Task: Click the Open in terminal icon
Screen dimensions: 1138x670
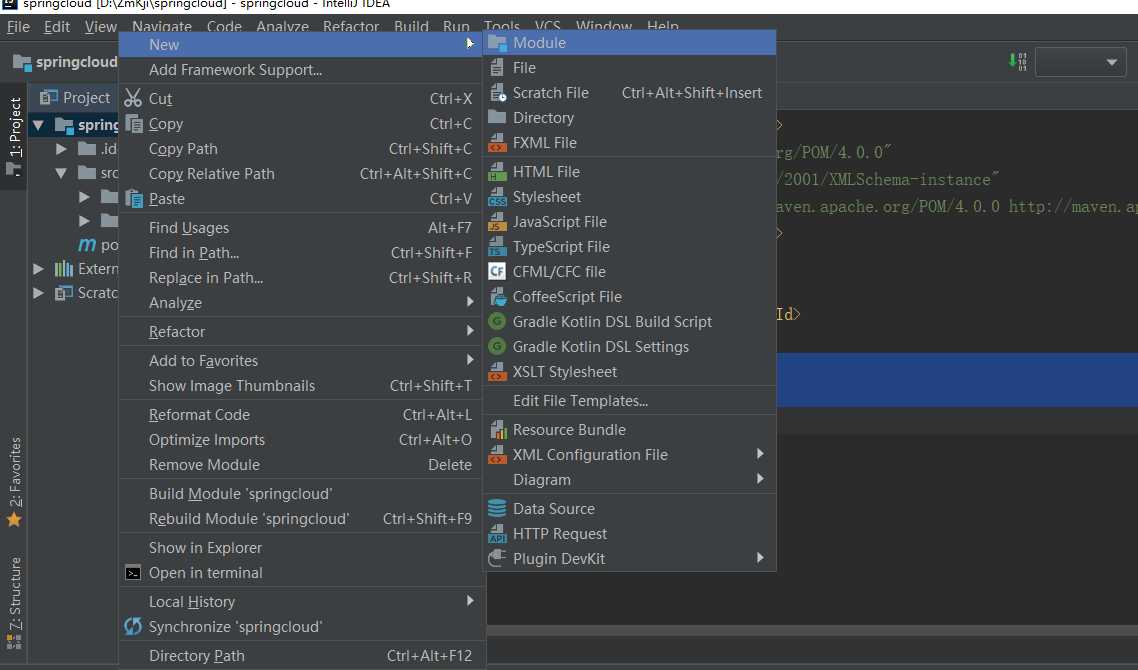Action: point(133,573)
